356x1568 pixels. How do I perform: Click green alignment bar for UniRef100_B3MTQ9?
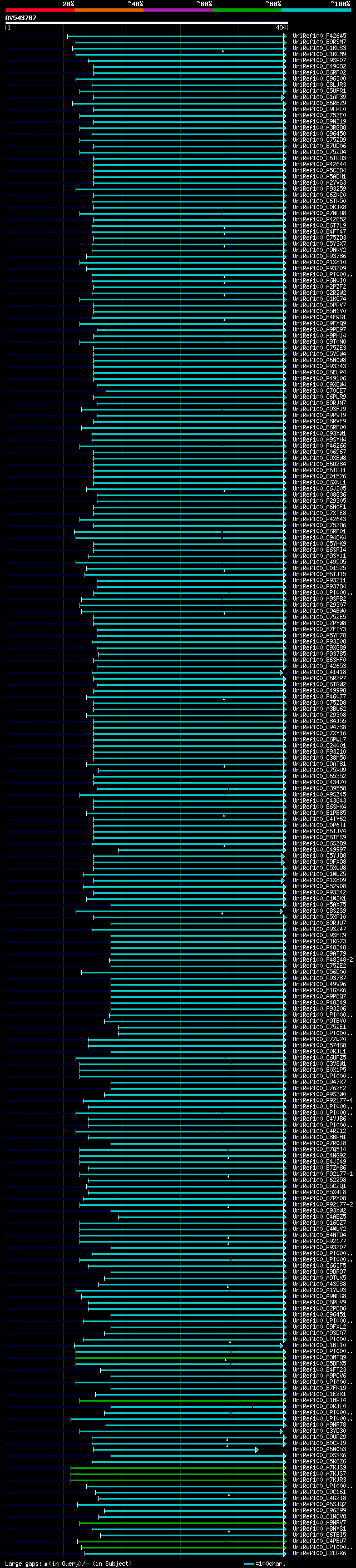[x=181, y=1357]
